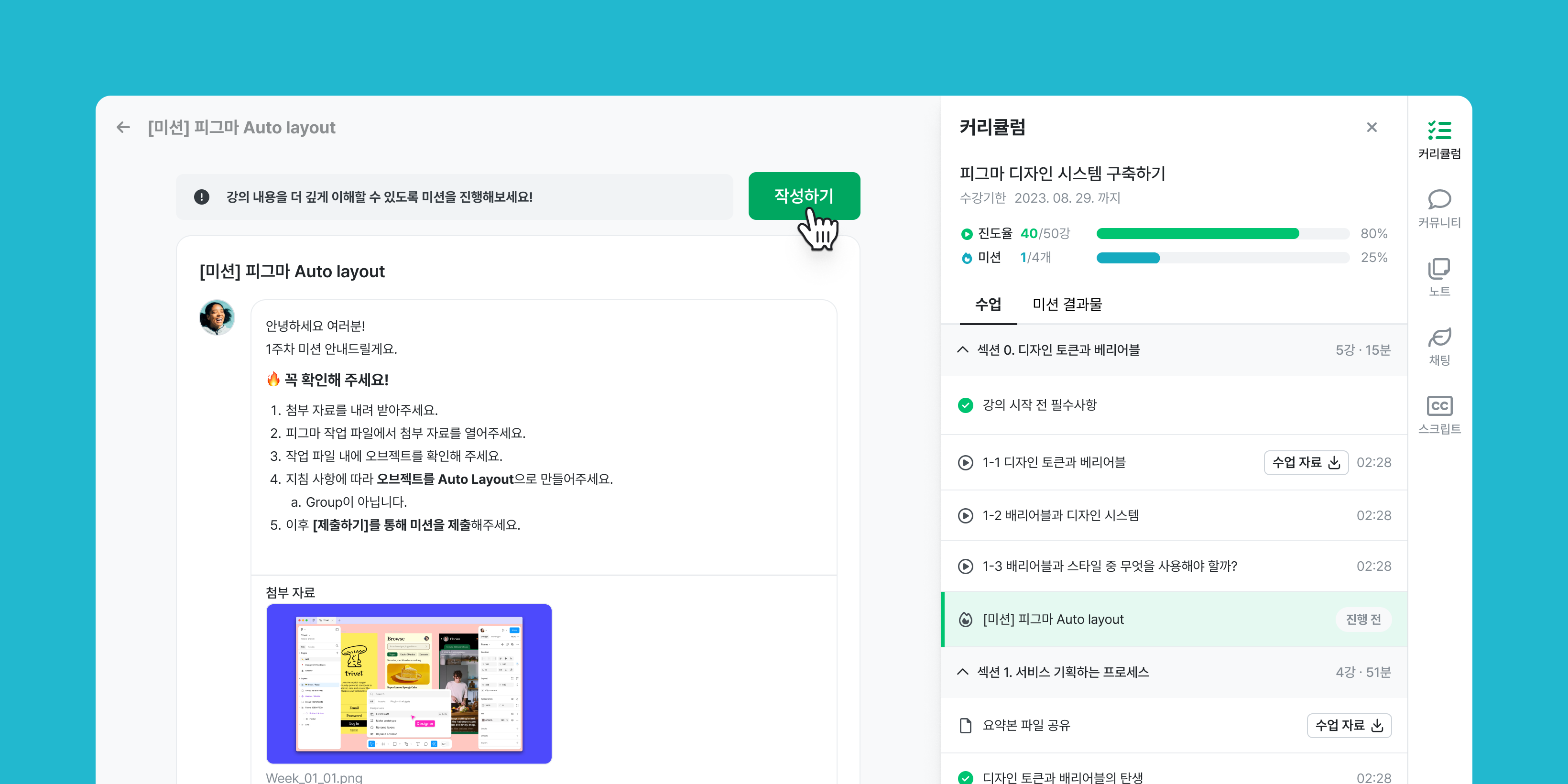Screen dimensions: 1568x784
Task: Open the 커리큘럼 sidebar icon
Action: [x=1439, y=140]
